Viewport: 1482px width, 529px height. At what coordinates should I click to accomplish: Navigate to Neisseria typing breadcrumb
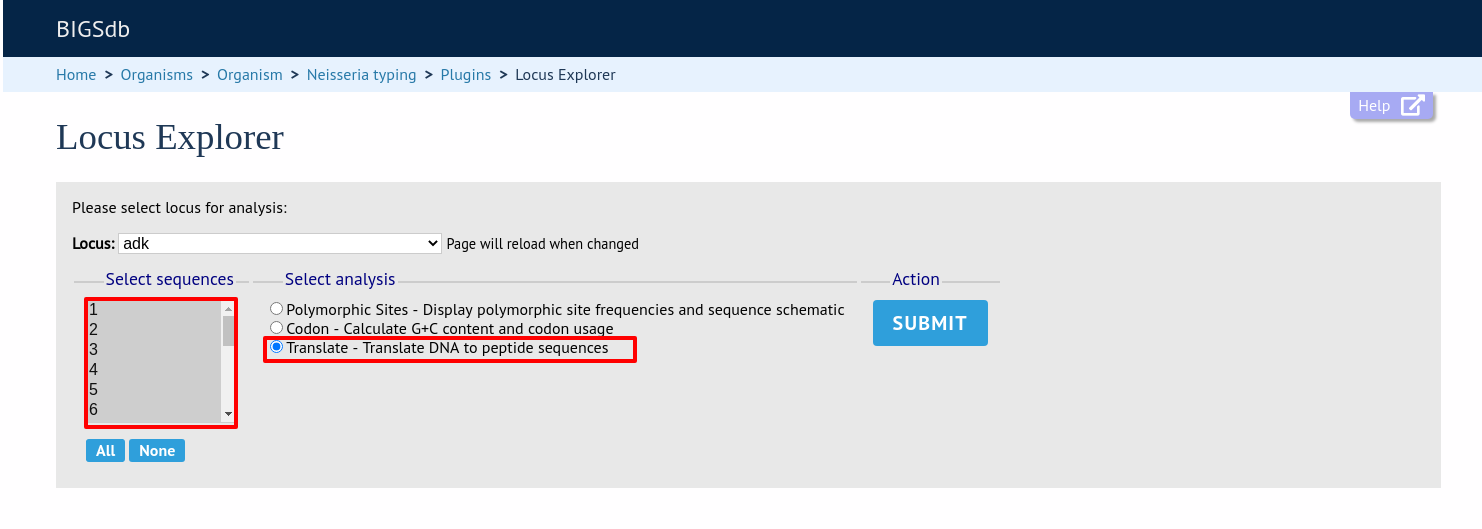(x=362, y=75)
